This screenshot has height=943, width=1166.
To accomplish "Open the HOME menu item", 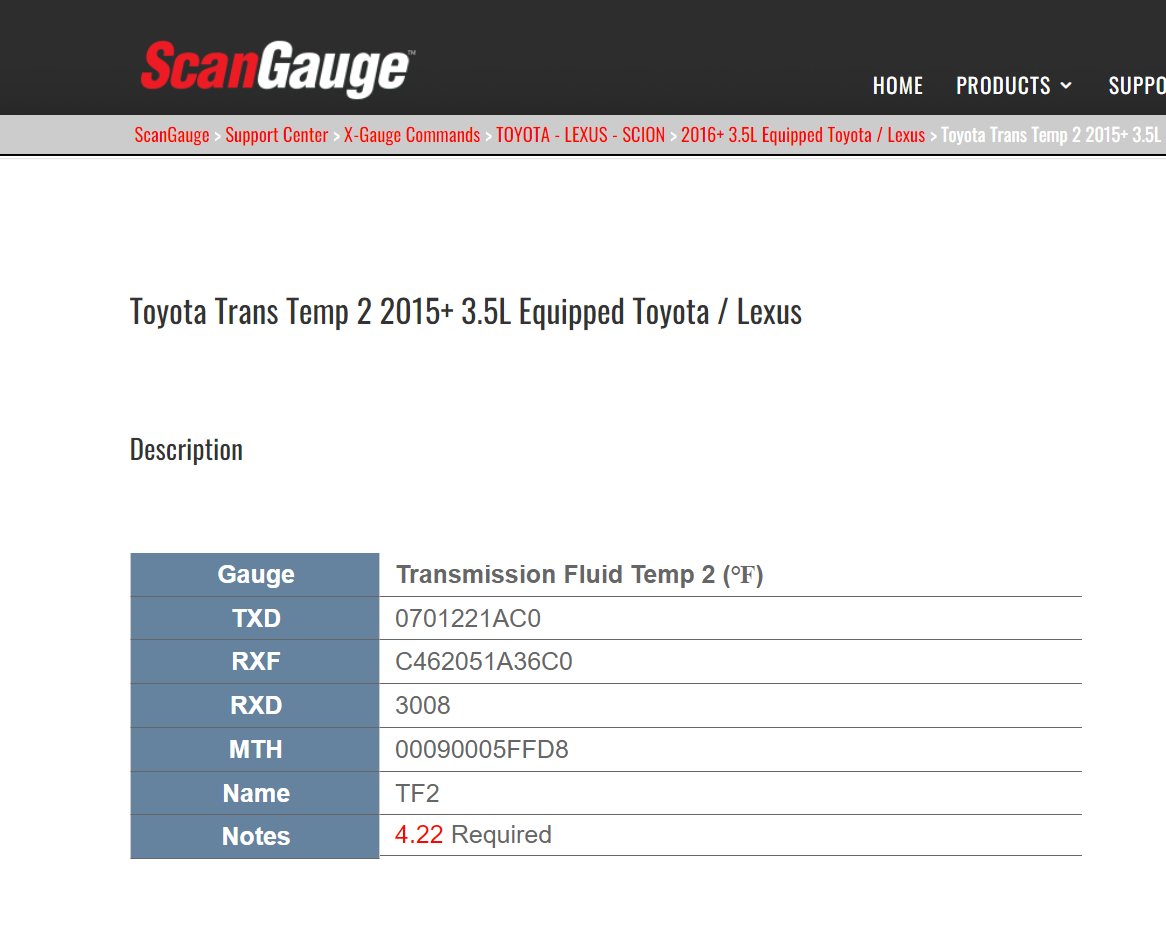I will click(898, 86).
